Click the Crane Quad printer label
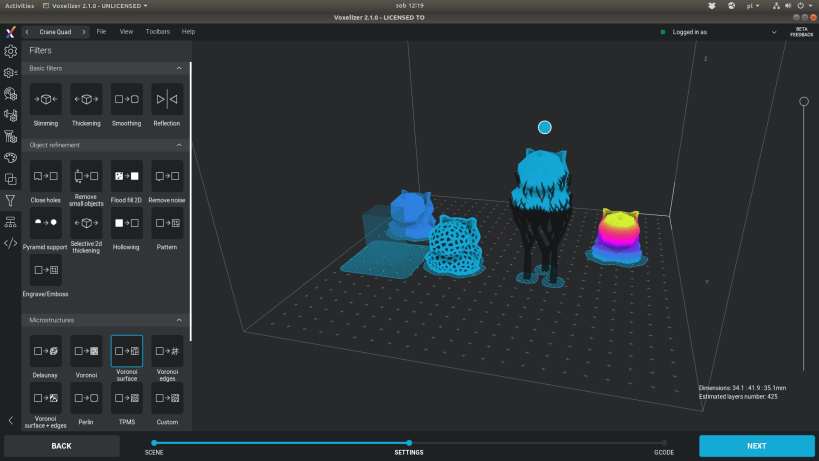 tap(55, 32)
